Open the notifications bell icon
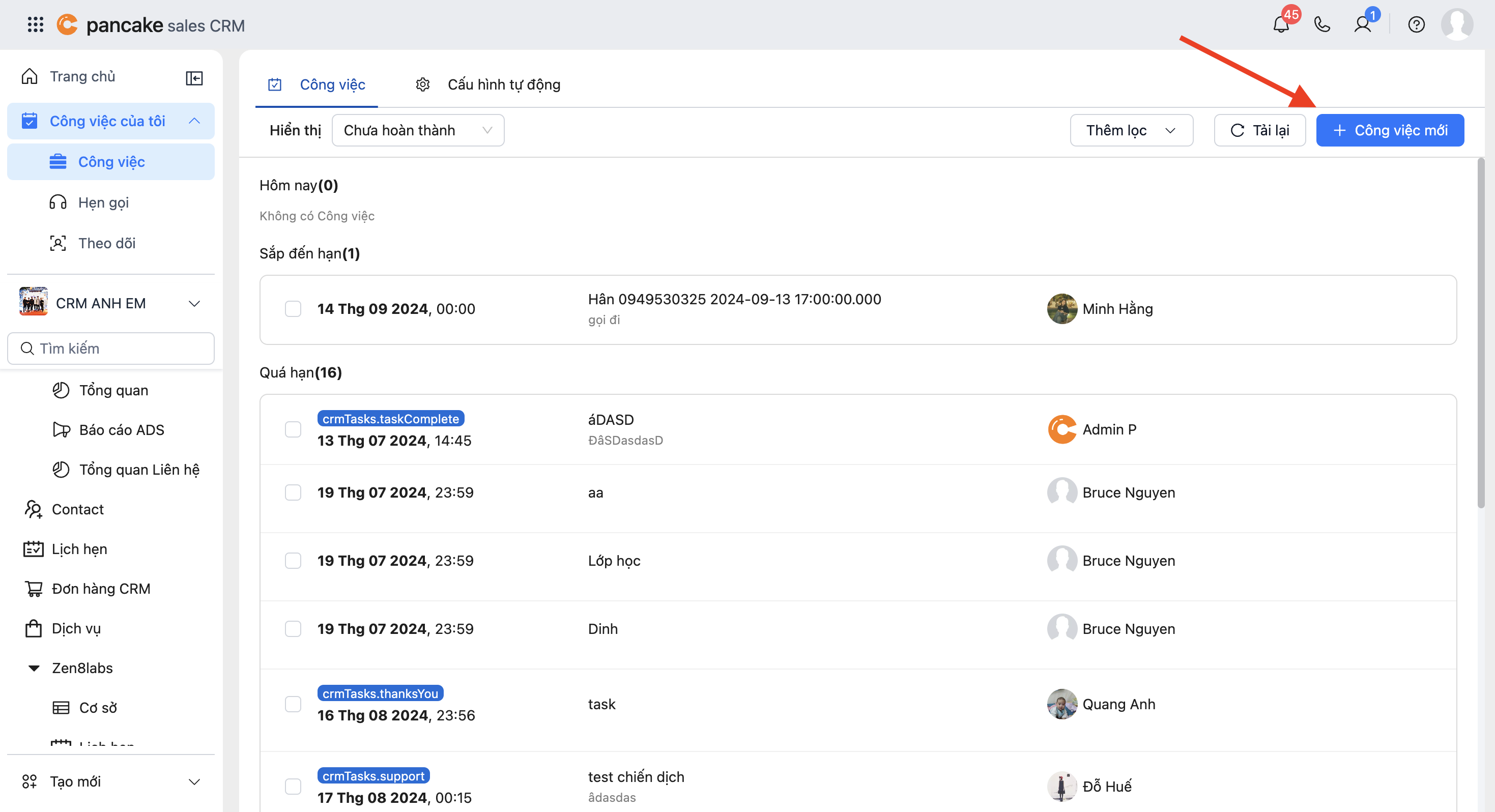Screen dimensions: 1495x812 (x=1281, y=25)
